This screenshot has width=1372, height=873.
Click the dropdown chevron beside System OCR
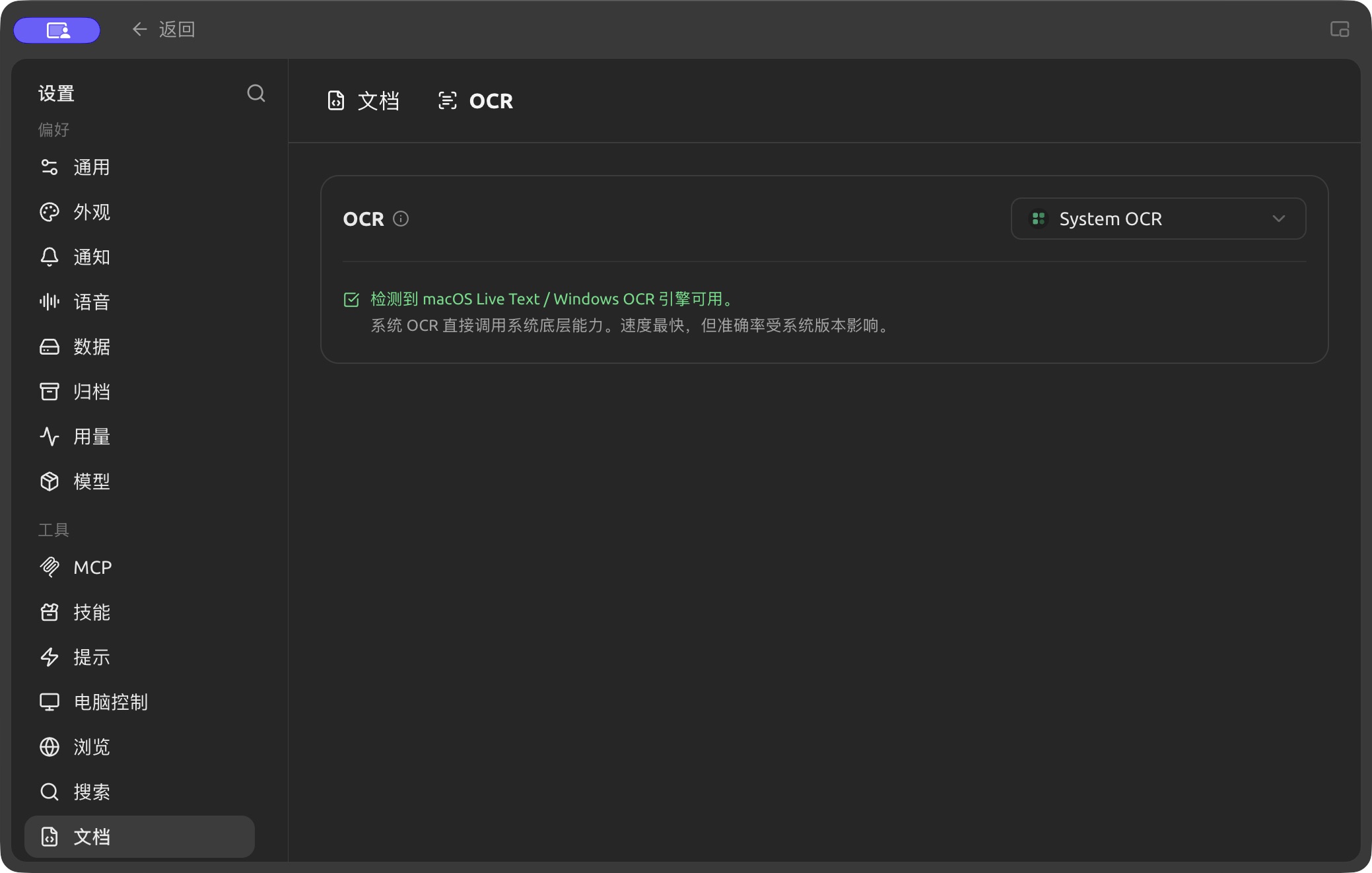(1279, 219)
